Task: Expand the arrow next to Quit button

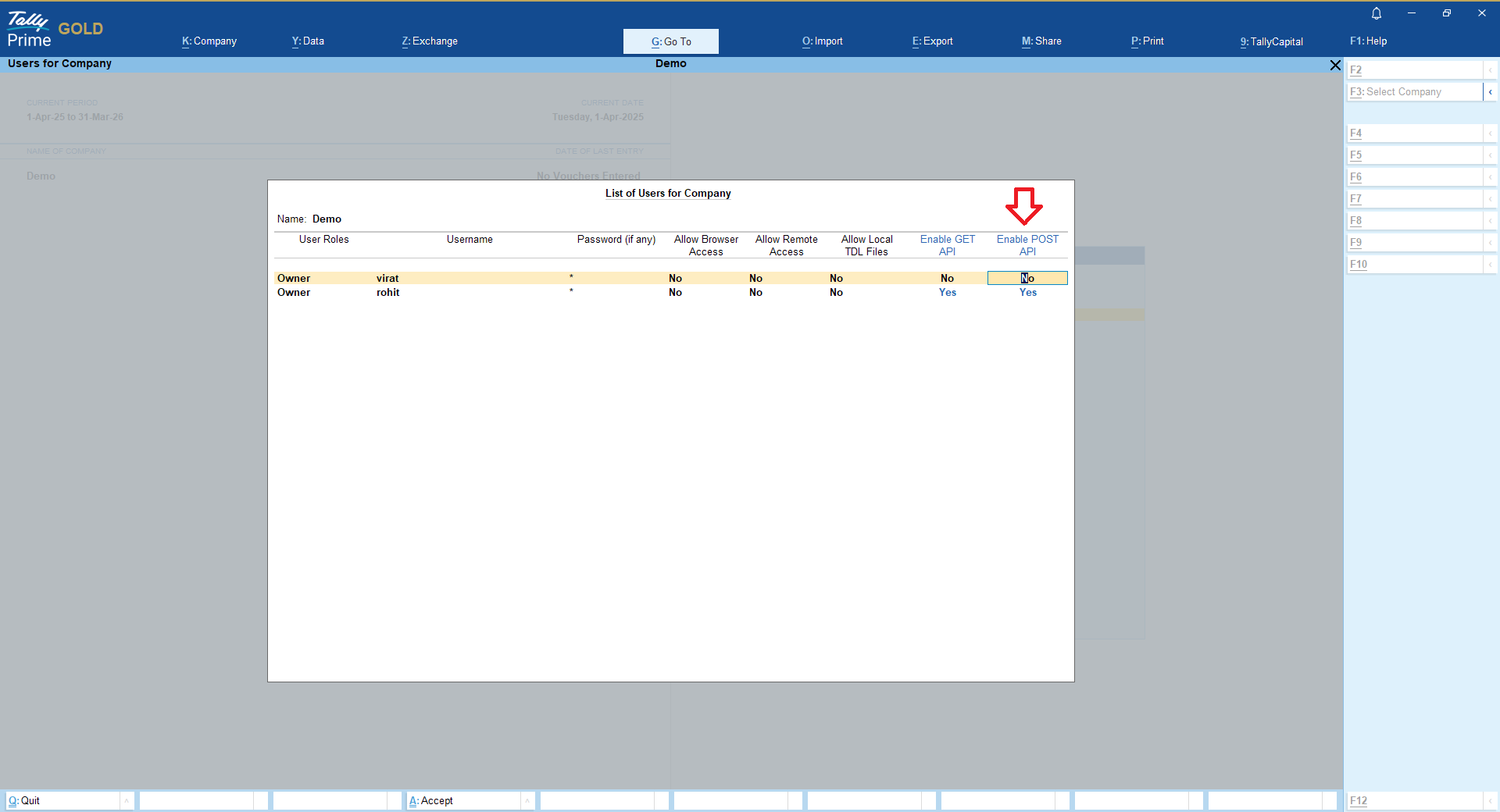Action: click(127, 800)
